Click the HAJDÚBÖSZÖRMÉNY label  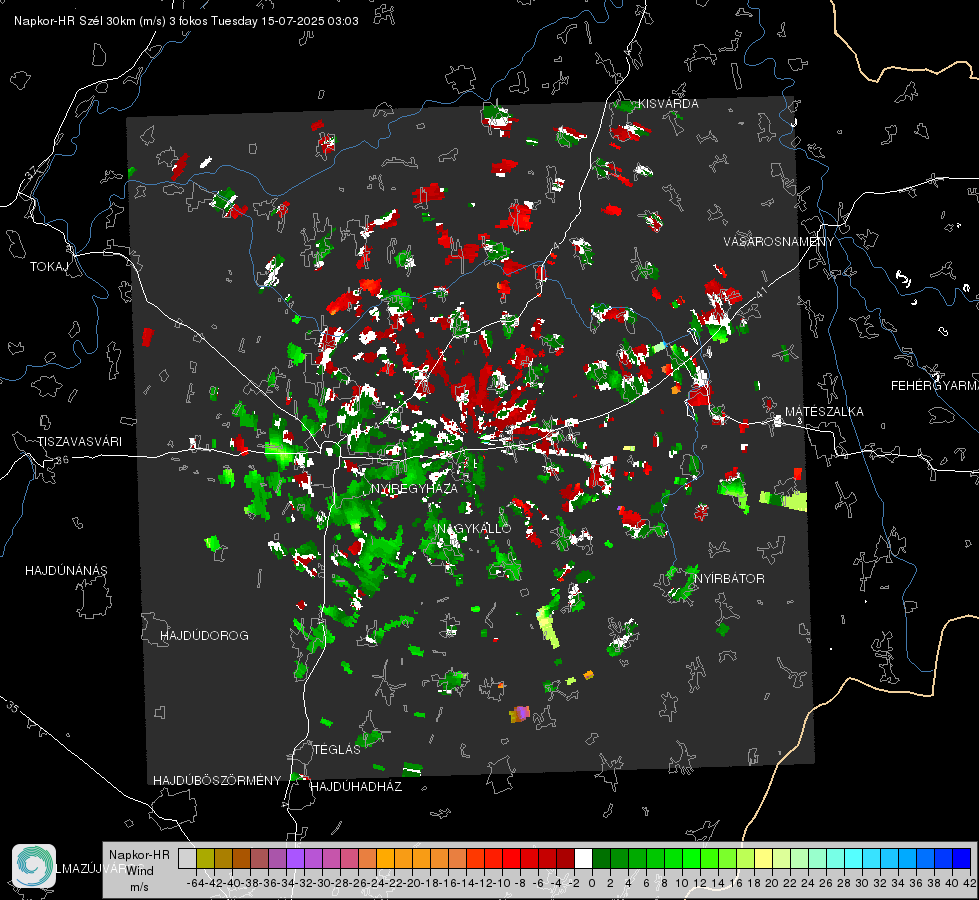pos(217,781)
